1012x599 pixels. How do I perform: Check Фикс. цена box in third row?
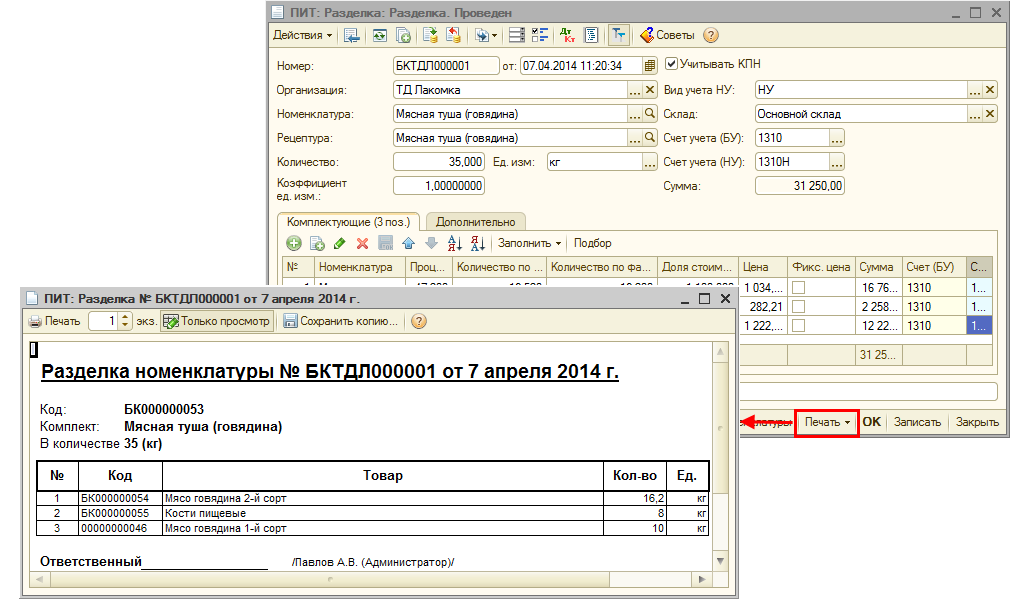tap(798, 326)
